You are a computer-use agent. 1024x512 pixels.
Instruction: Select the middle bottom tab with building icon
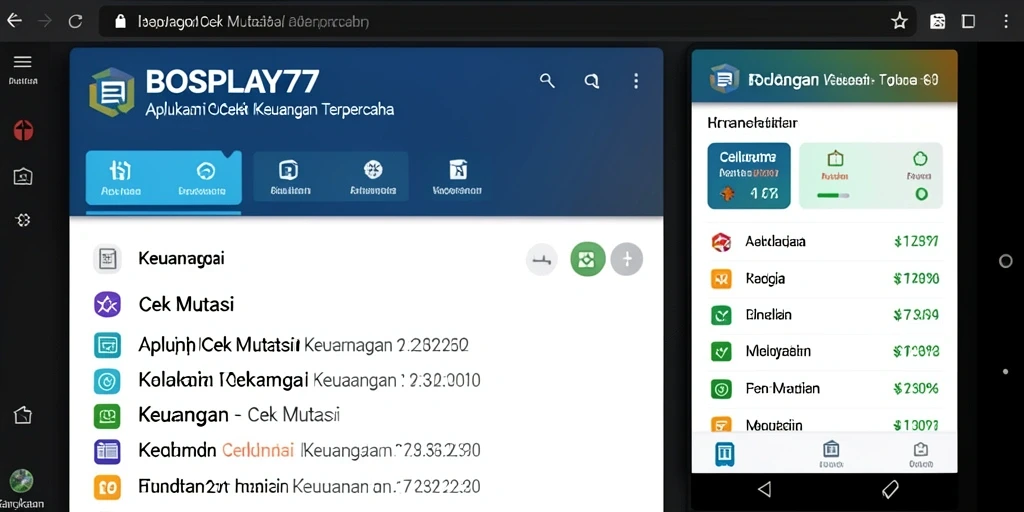click(x=831, y=455)
